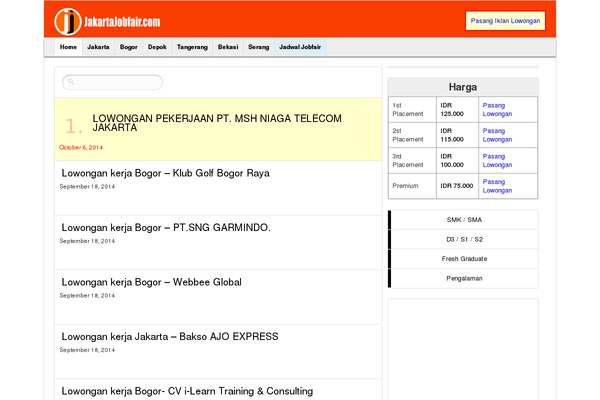600x400 pixels.
Task: Open CV i-Learn Training & Consulting listing
Action: click(187, 391)
